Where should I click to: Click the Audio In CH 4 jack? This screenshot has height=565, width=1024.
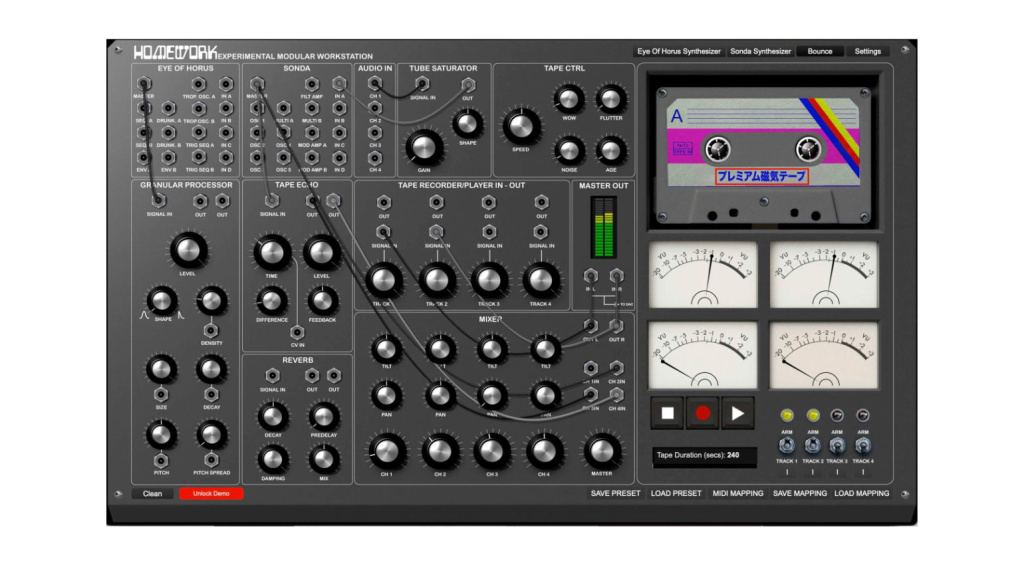[374, 157]
